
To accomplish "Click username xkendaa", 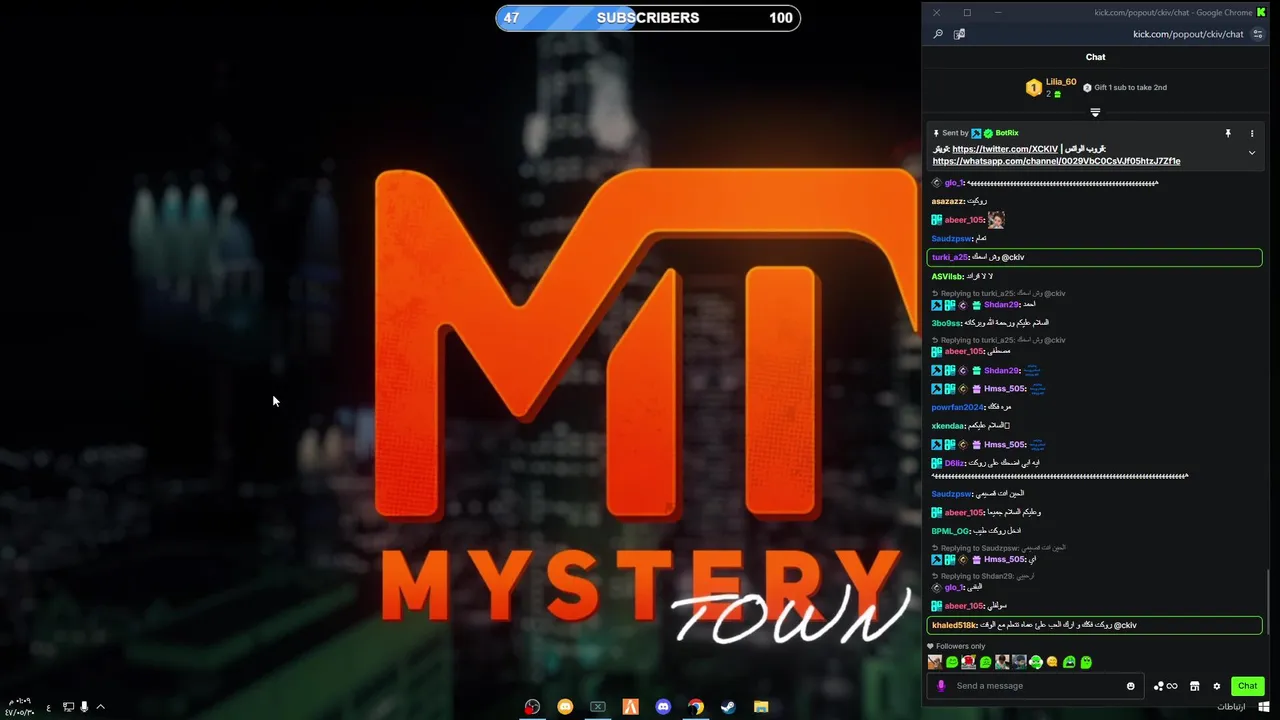I will 948,426.
